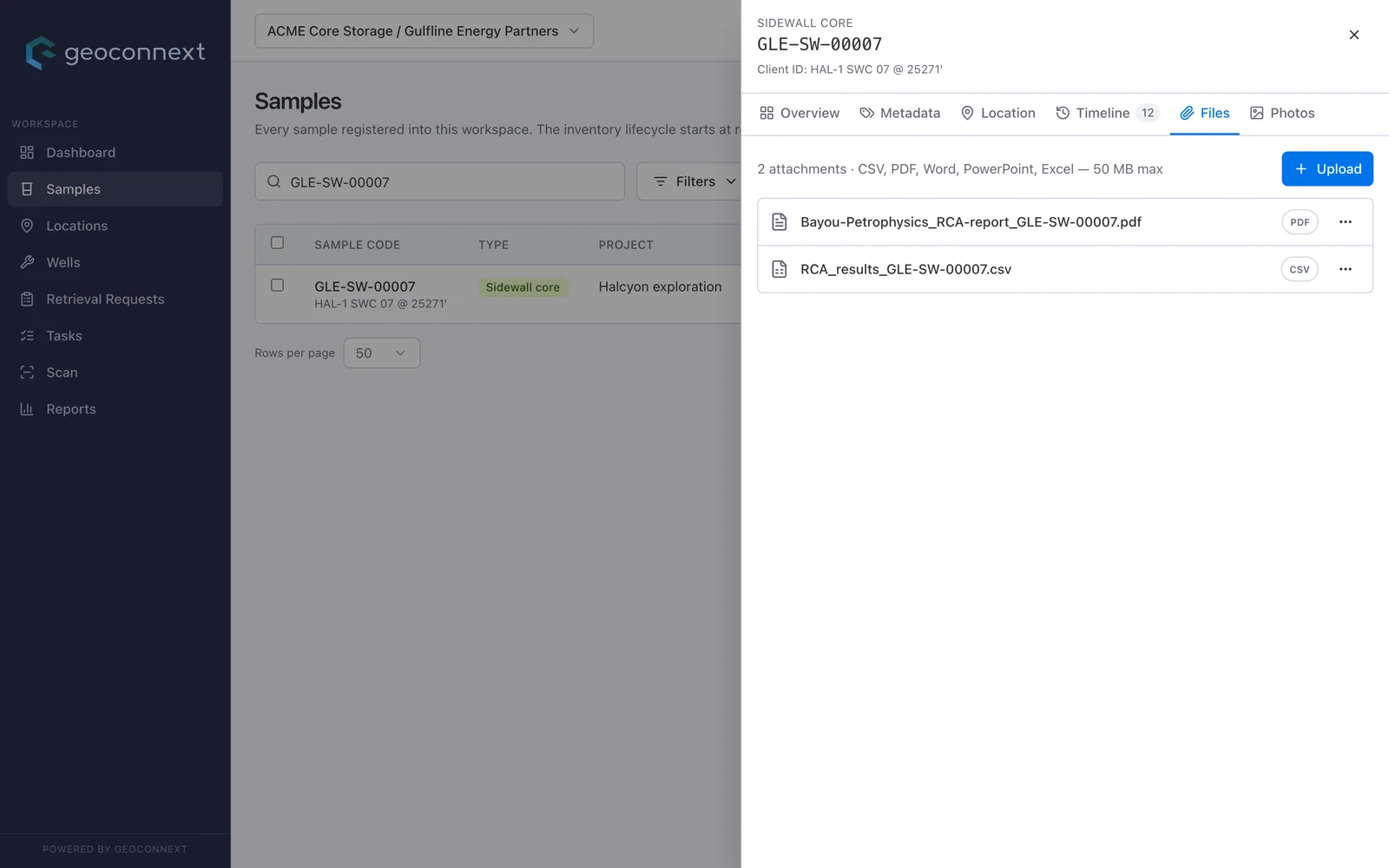Click the Type column header
1389x868 pixels.
[x=493, y=245]
